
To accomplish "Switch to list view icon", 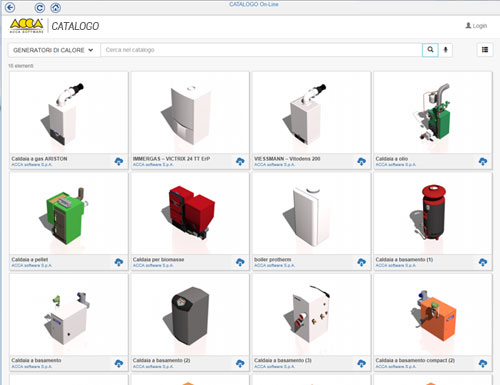I will tap(485, 50).
